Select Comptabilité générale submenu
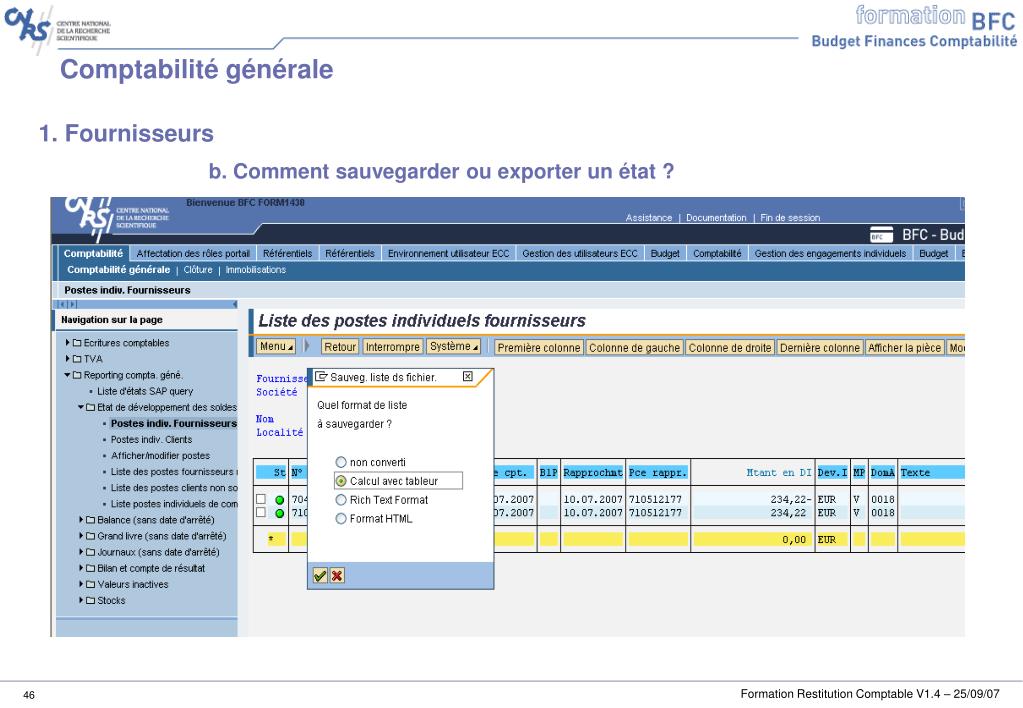 pos(119,269)
